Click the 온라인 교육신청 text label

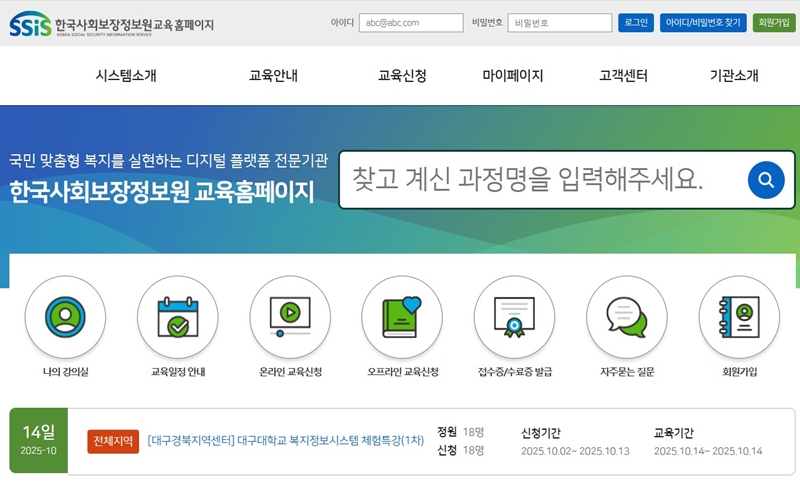(290, 371)
